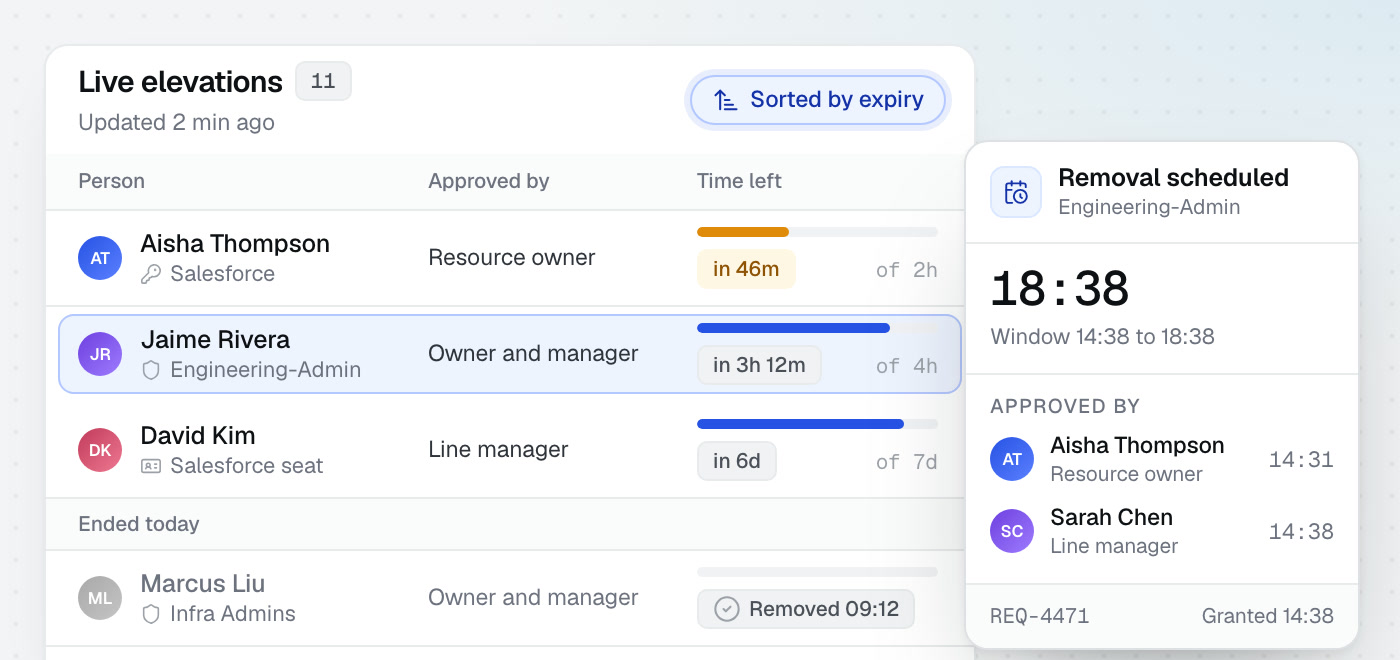Click the Owner and manager cell in Jaime Rivera's row
The height and width of the screenshot is (660, 1400).
(533, 354)
